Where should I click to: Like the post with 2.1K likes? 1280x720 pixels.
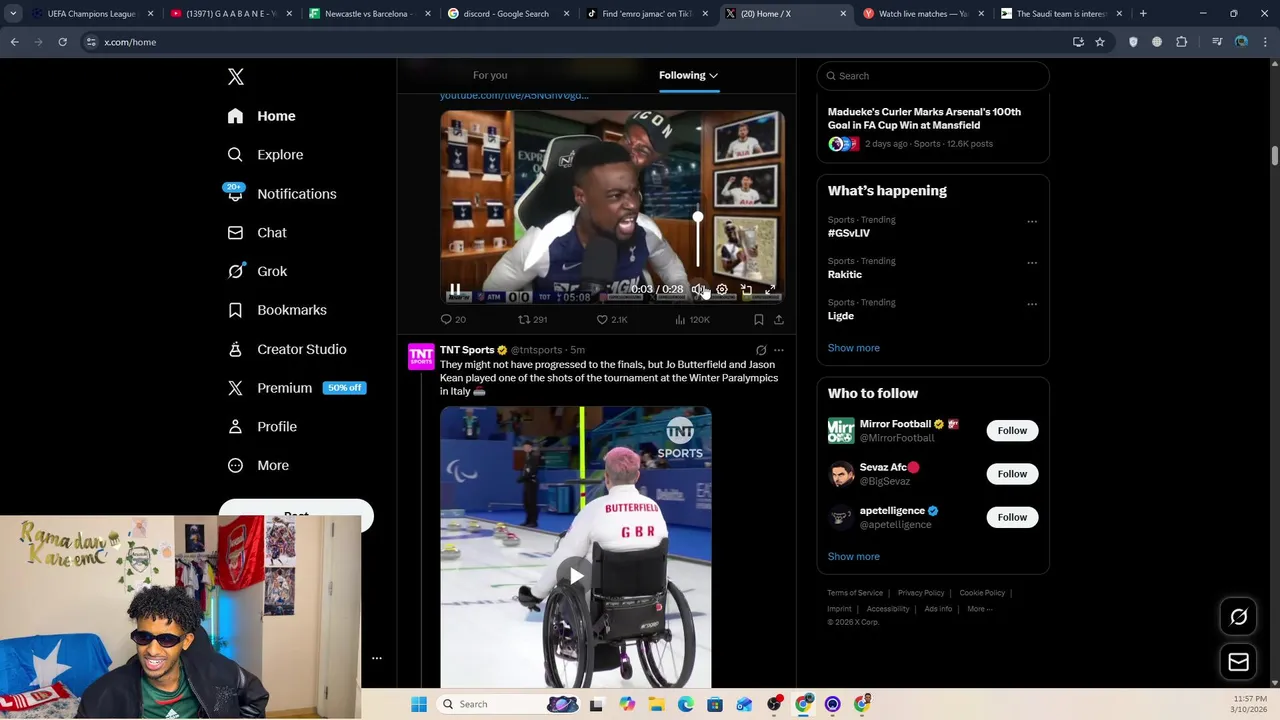tap(612, 320)
